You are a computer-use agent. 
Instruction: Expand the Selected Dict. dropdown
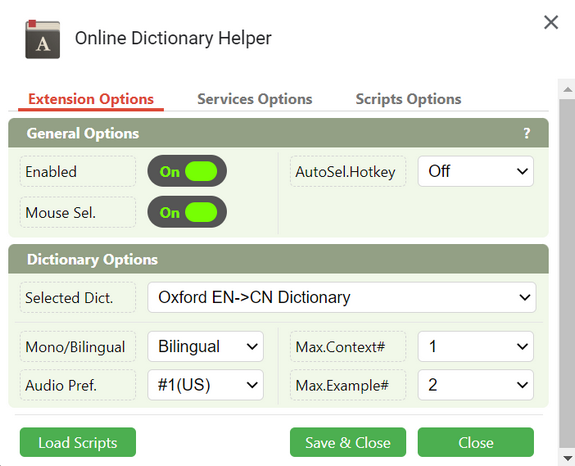pos(342,297)
